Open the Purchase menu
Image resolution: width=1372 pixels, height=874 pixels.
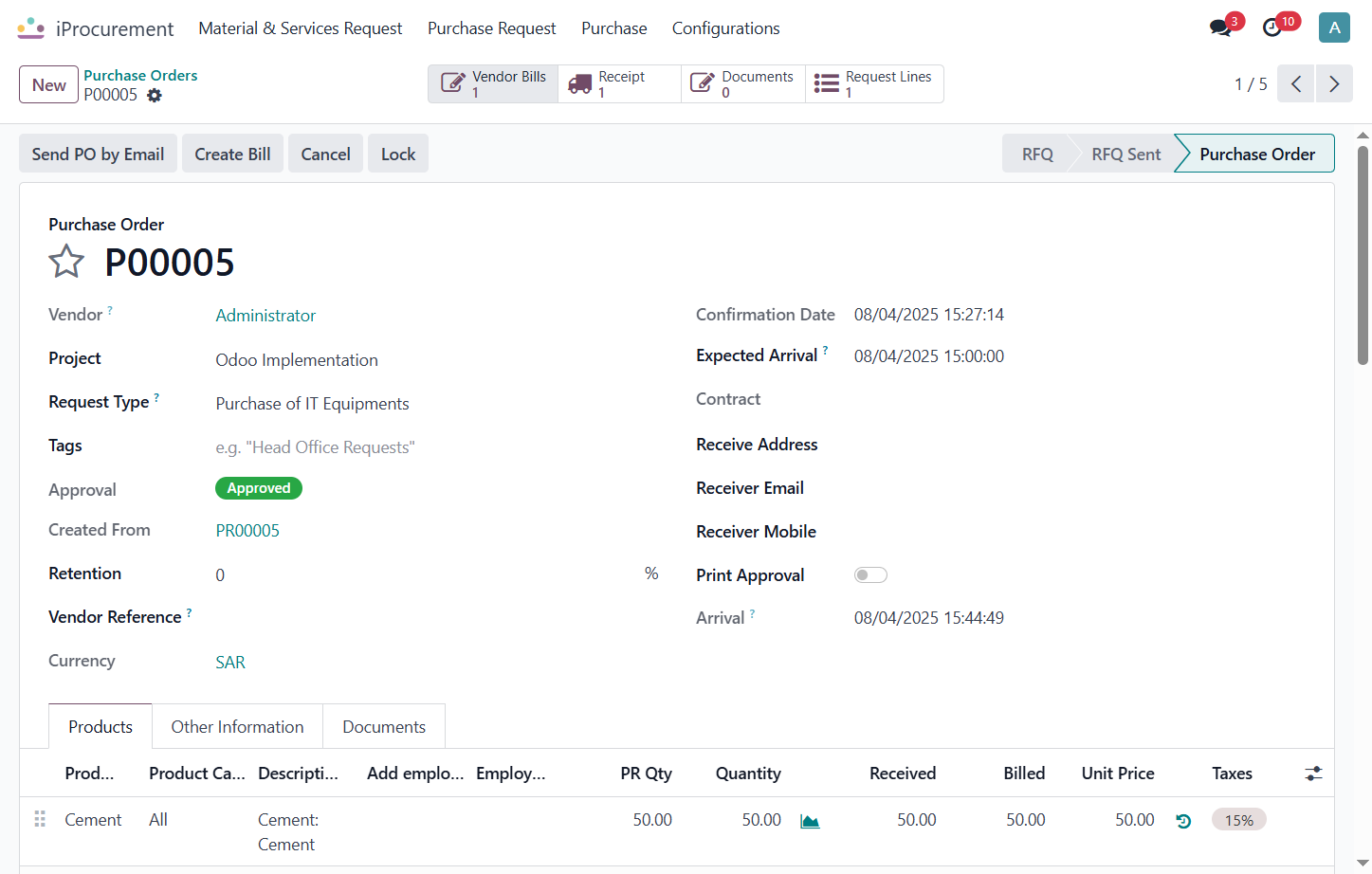613,28
